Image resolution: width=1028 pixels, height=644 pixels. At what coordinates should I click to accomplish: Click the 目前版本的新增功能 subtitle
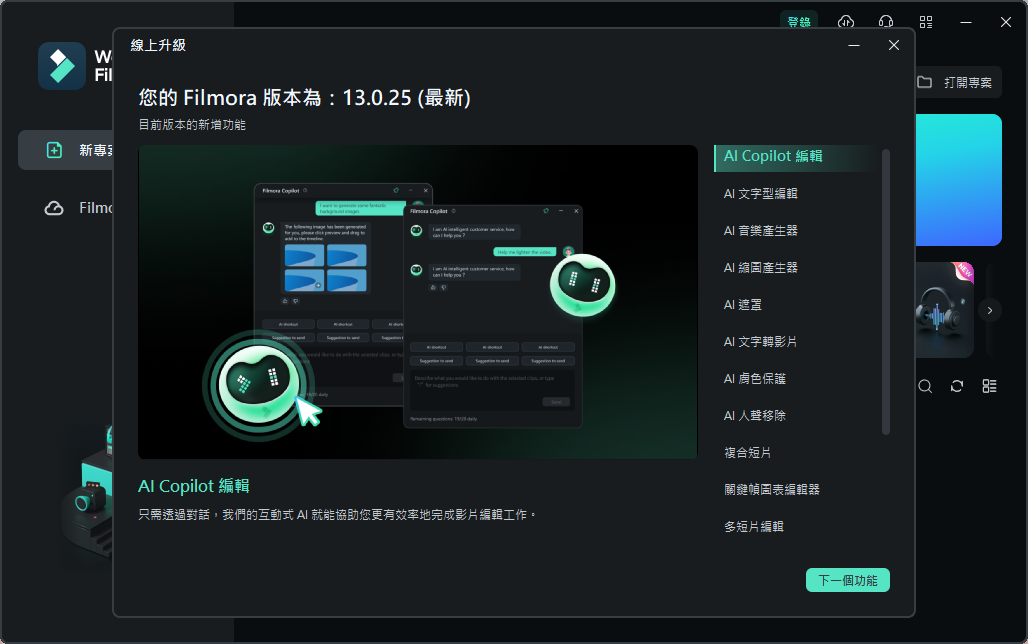click(192, 125)
